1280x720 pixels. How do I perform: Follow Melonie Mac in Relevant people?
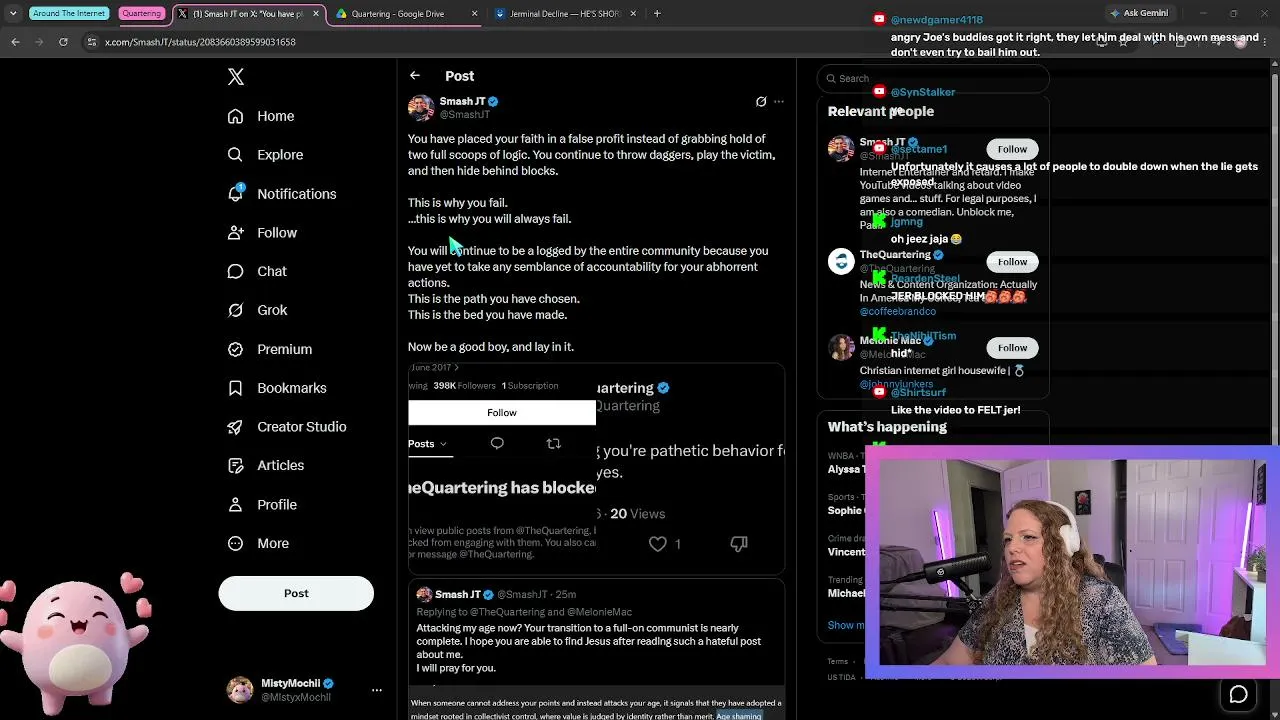coord(1012,348)
